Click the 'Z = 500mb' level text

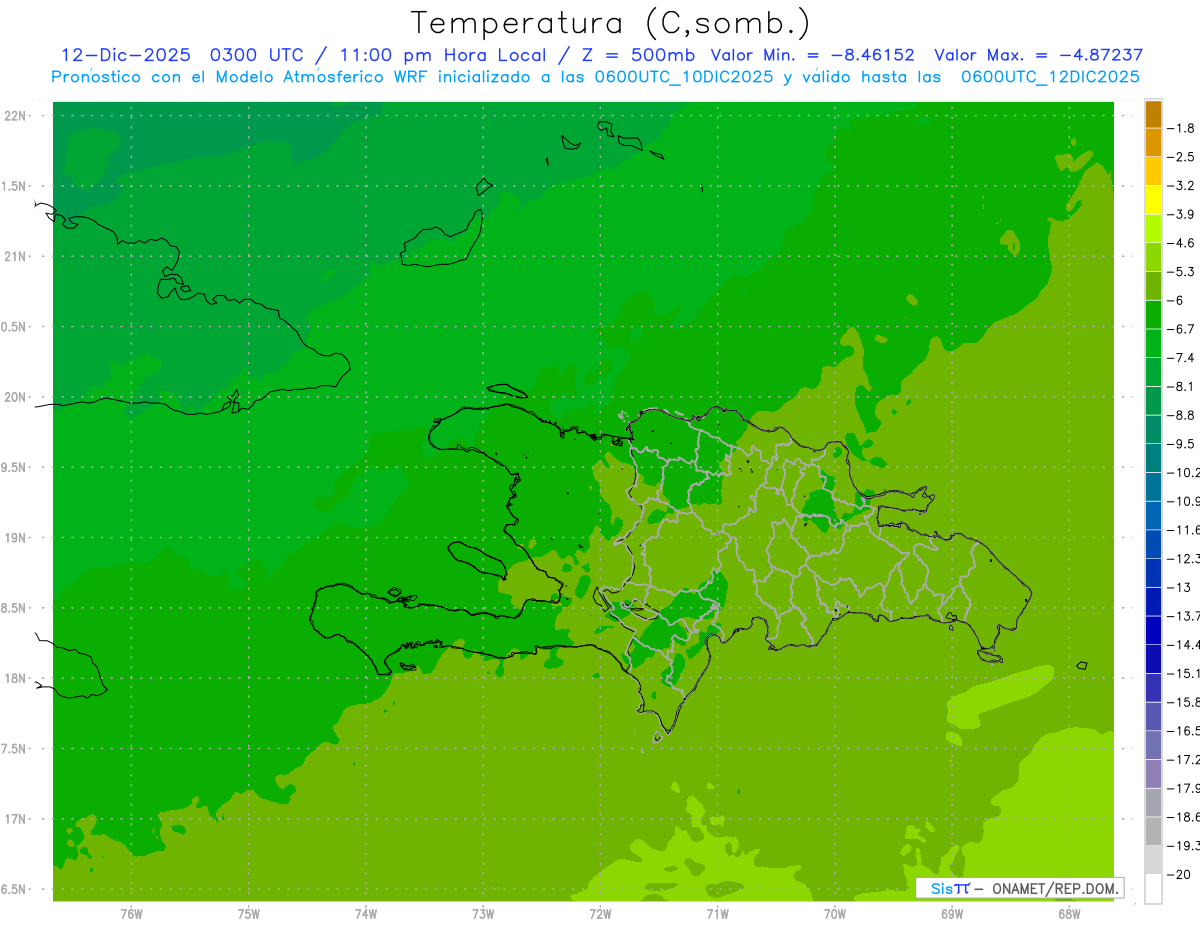(637, 55)
